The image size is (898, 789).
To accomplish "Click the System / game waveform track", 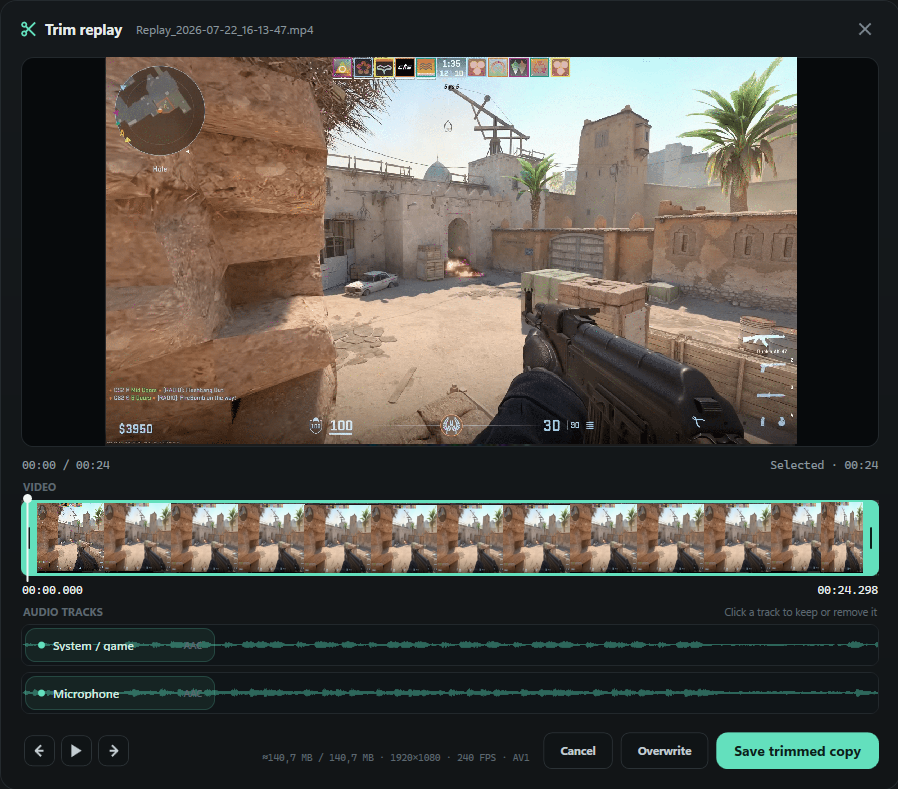I will [x=450, y=645].
